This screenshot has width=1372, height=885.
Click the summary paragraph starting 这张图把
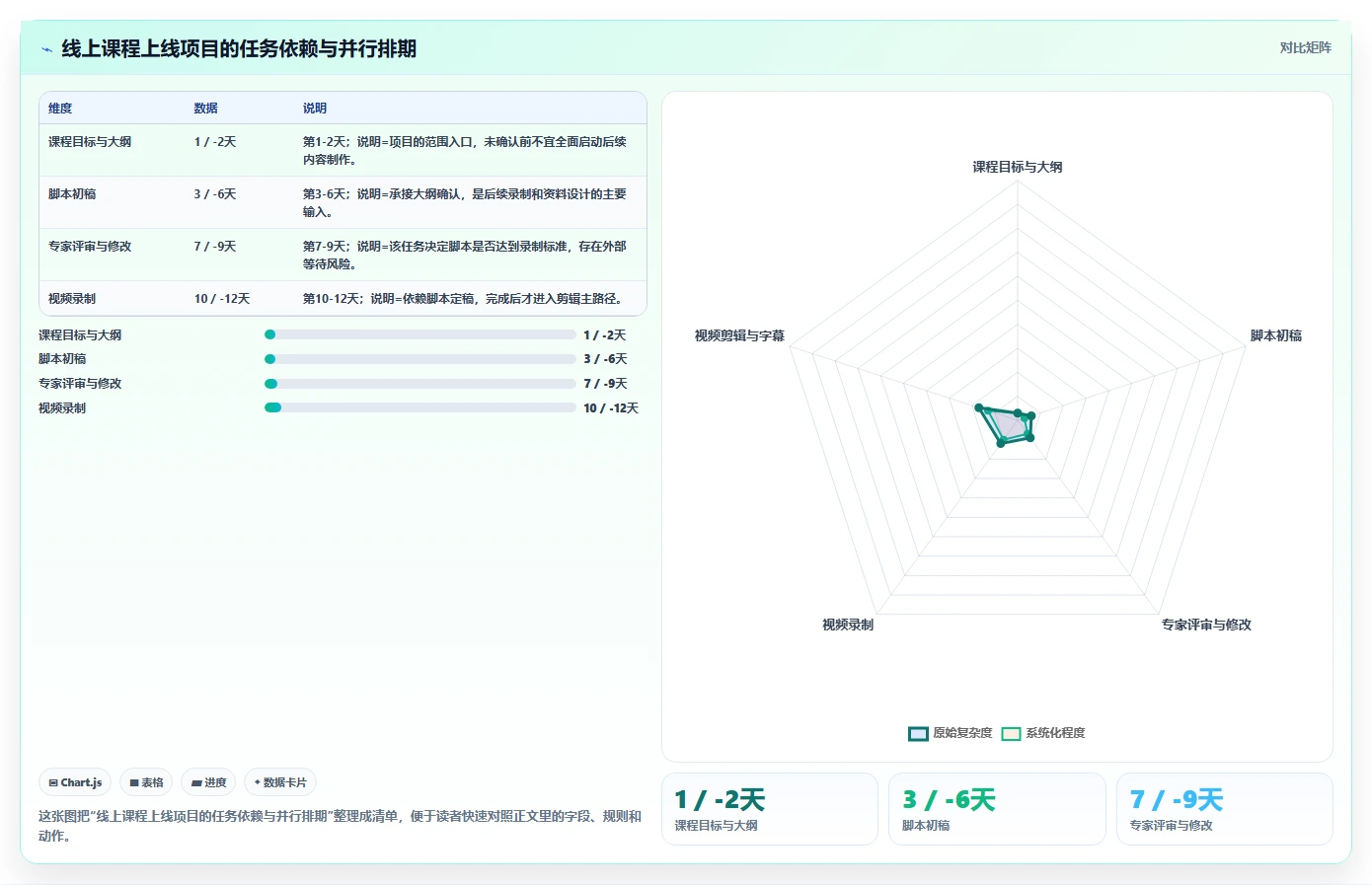point(341,826)
